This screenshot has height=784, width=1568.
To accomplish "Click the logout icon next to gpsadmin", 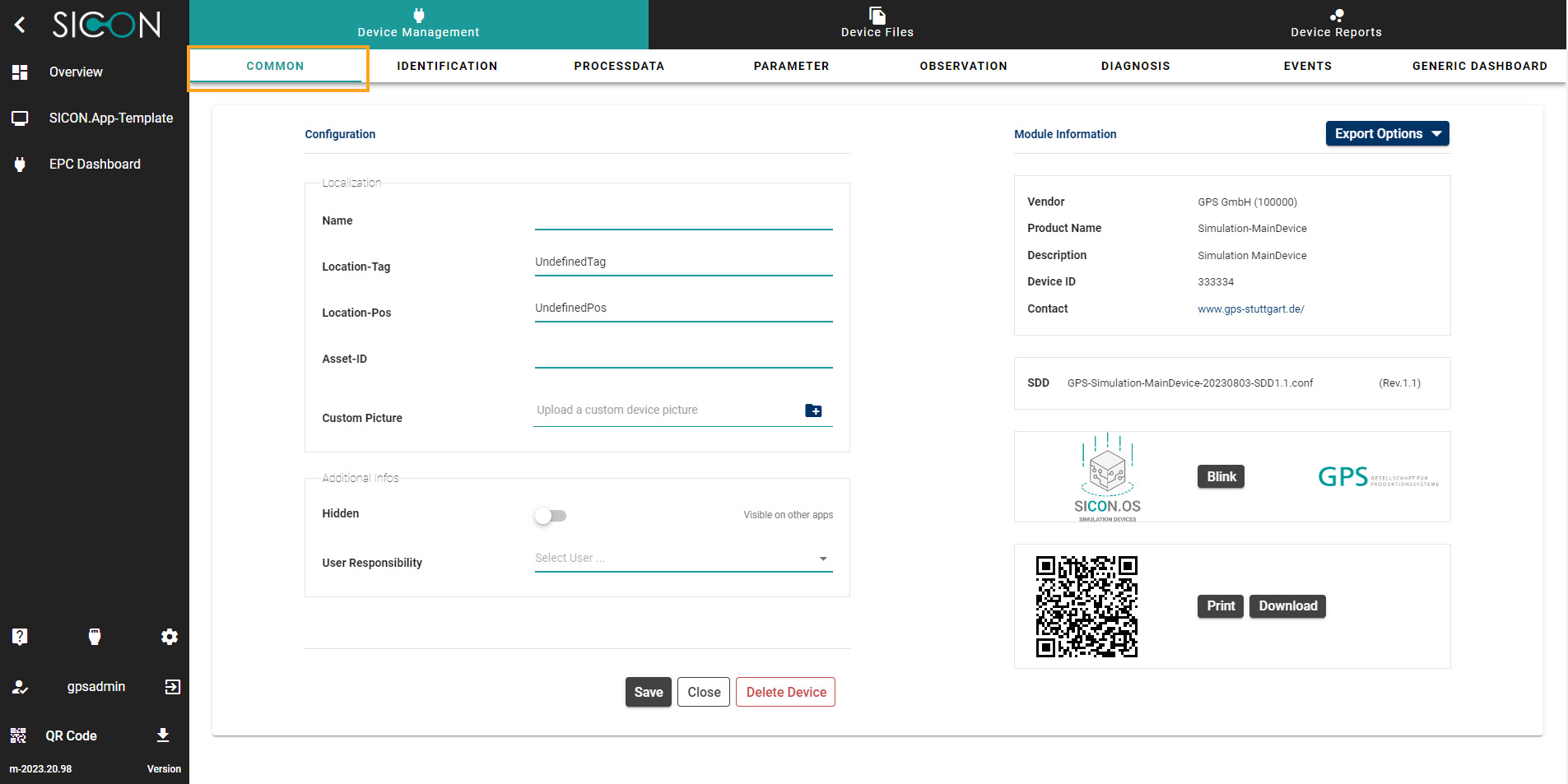I will pos(172,687).
